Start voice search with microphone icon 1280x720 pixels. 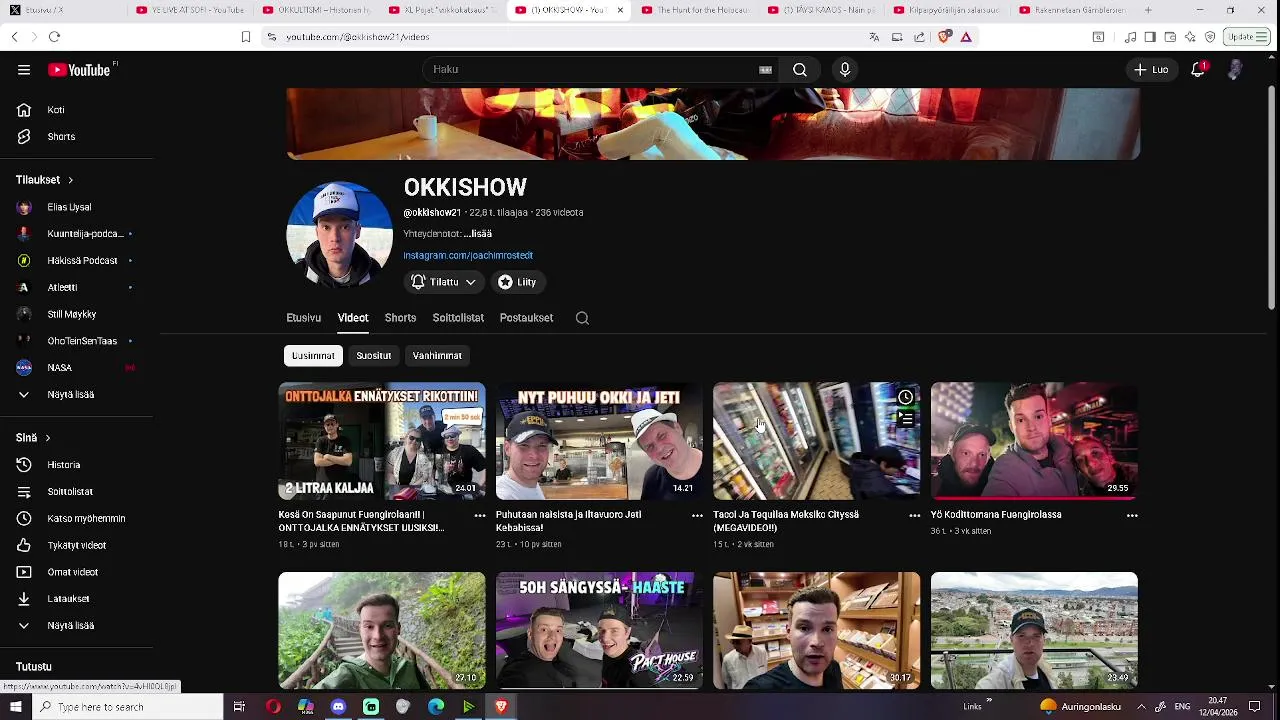pyautogui.click(x=845, y=70)
